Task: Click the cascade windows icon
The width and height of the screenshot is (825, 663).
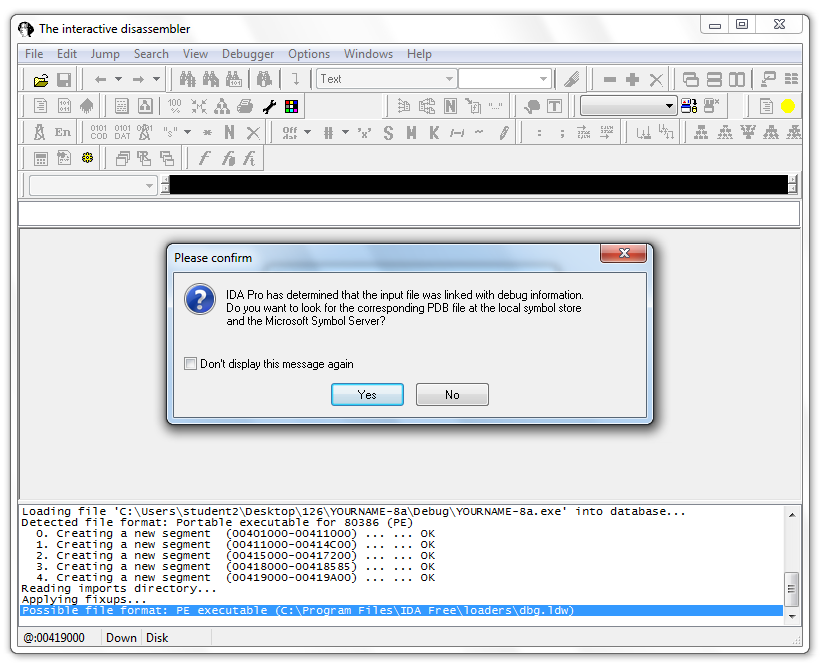Action: point(690,79)
